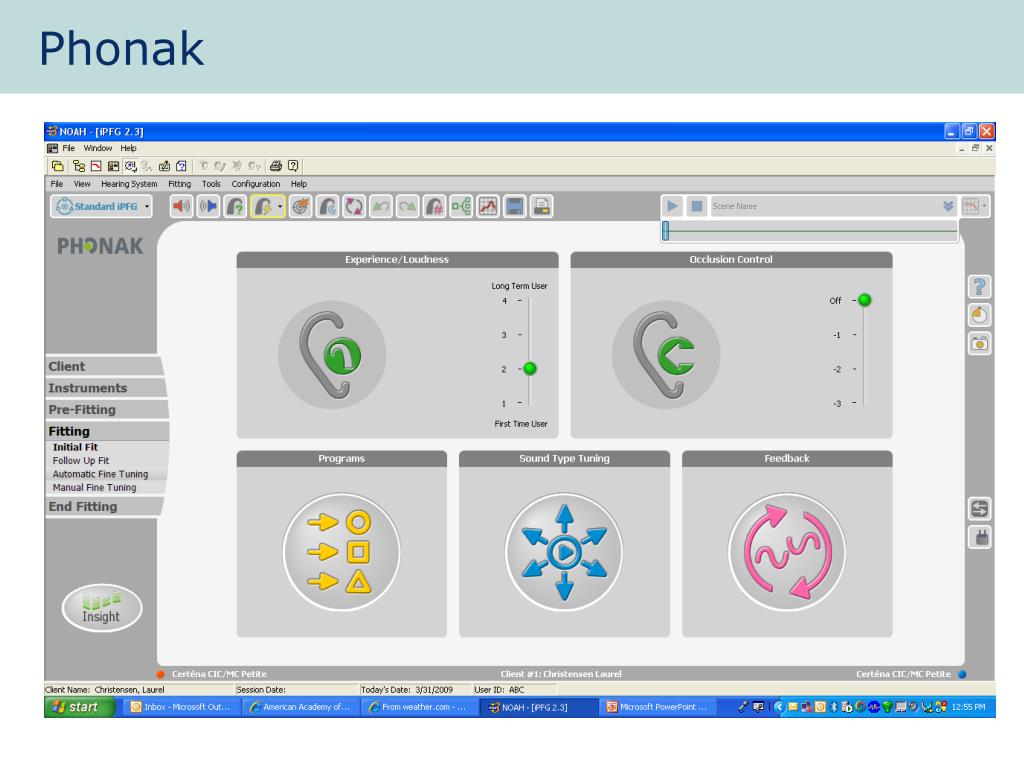Select Follow Up Fit

[x=81, y=460]
